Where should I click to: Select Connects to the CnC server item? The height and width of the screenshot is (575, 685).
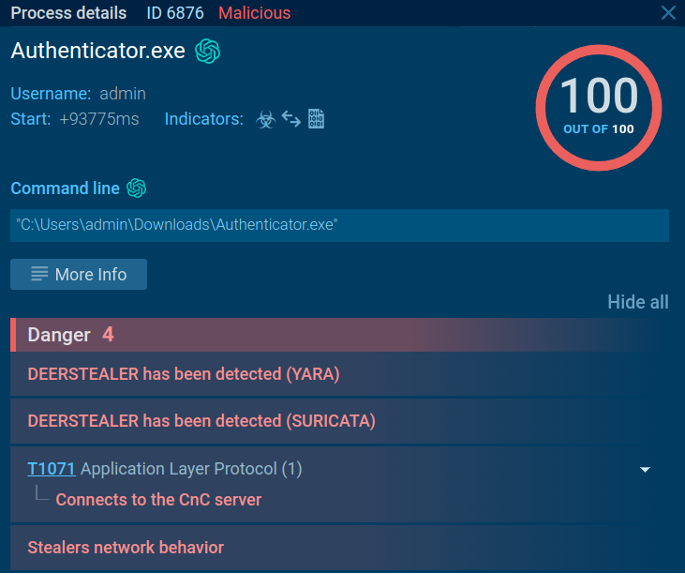[159, 500]
